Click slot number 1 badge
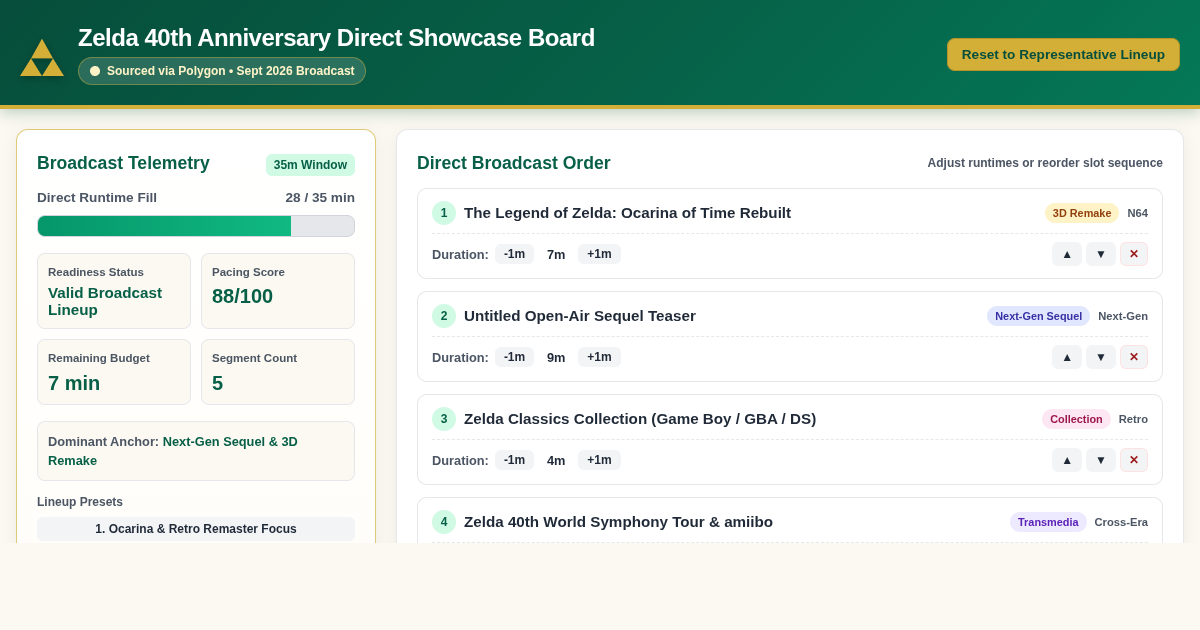The image size is (1200, 630). click(x=444, y=213)
